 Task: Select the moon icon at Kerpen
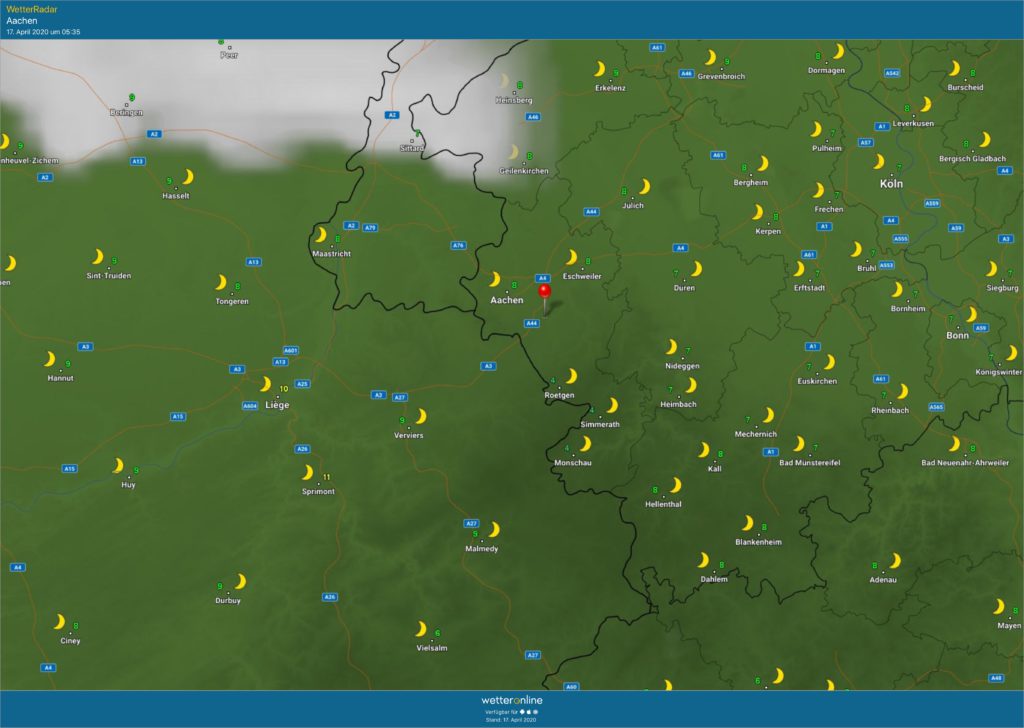758,212
